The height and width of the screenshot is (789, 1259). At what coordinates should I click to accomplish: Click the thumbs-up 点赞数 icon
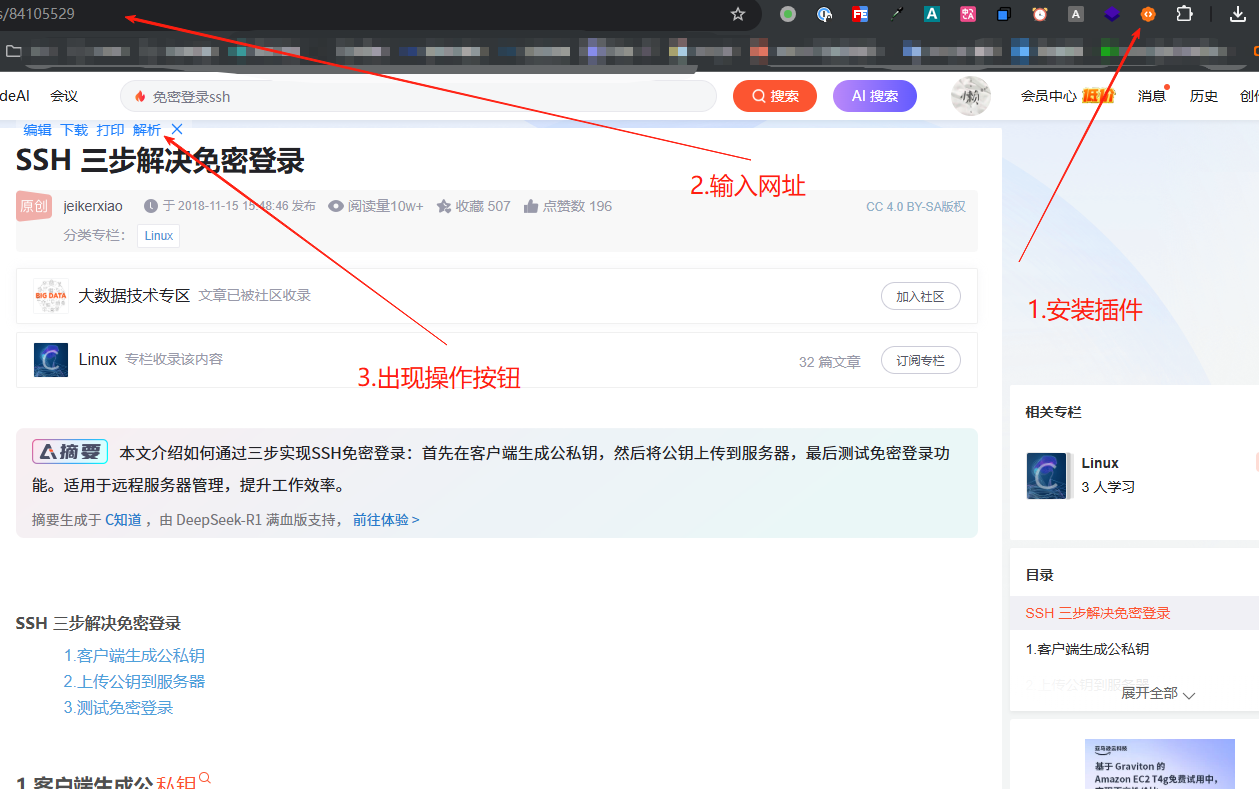click(x=531, y=206)
